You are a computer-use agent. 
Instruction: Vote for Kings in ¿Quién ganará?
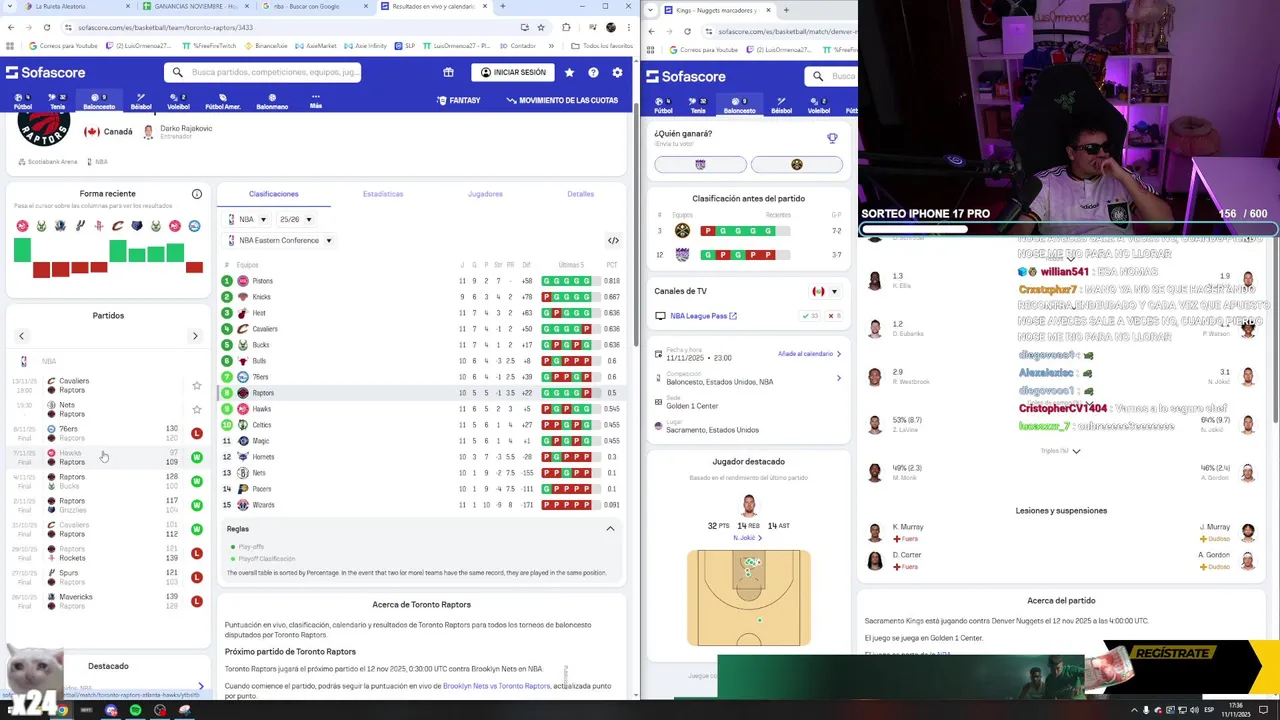pyautogui.click(x=700, y=164)
